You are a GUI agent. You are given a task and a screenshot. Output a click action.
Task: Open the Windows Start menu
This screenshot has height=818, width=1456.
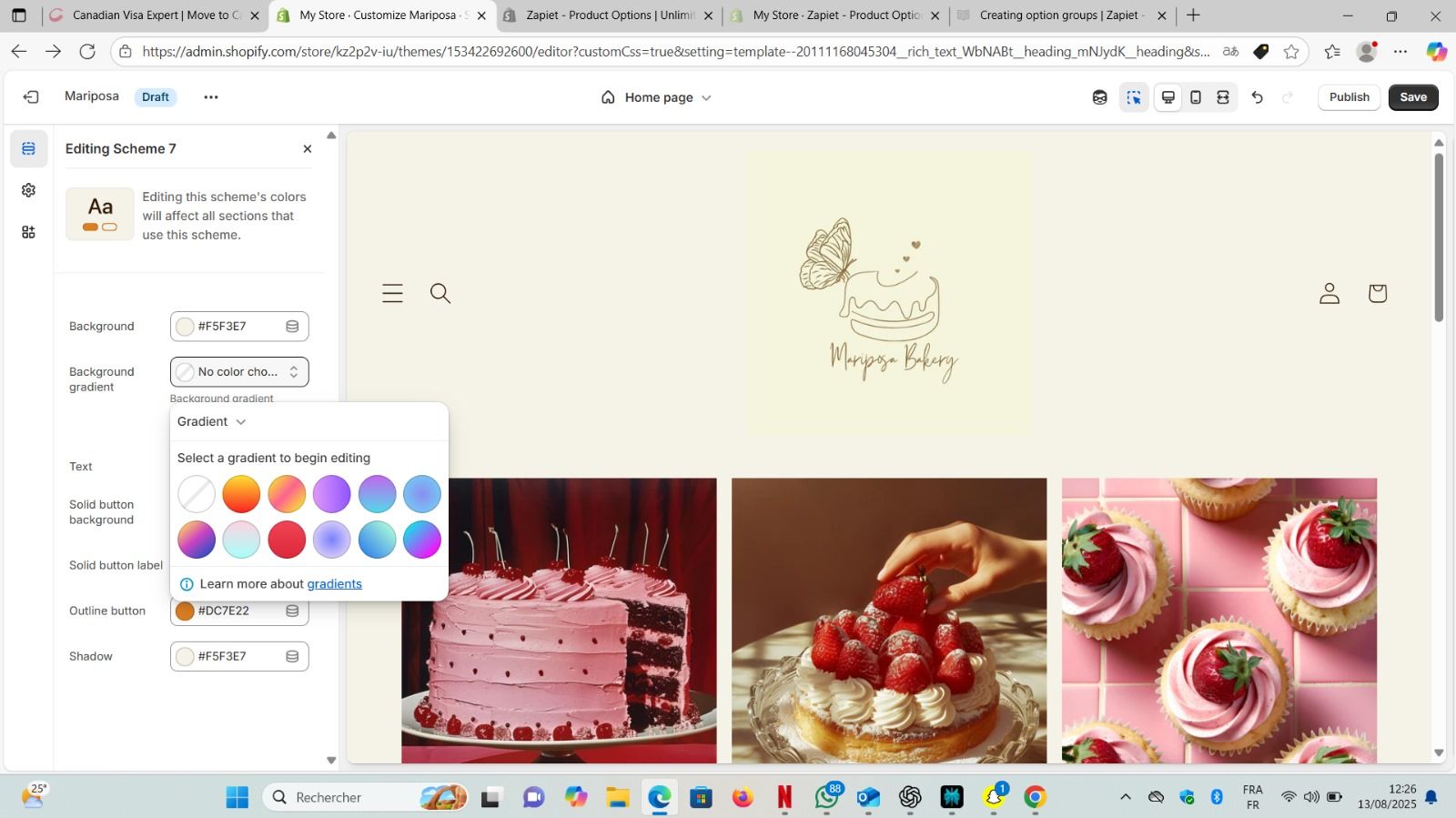point(238,797)
